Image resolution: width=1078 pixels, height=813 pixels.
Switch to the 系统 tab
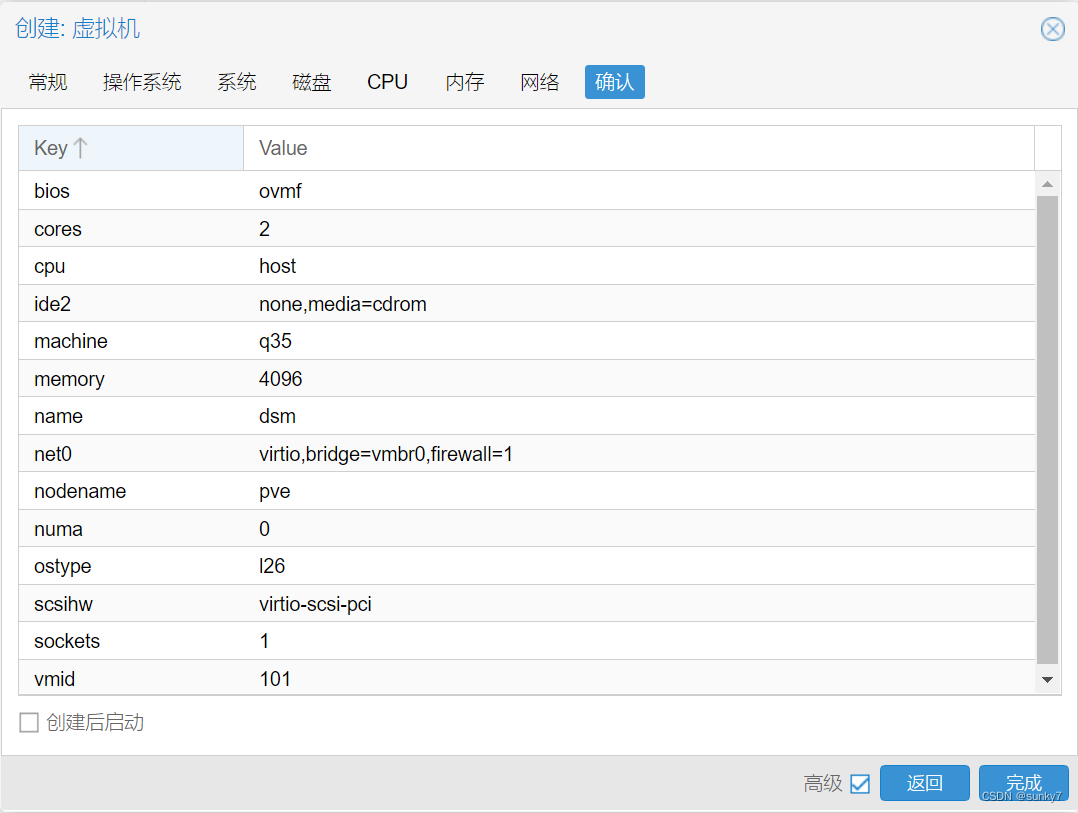click(x=236, y=82)
